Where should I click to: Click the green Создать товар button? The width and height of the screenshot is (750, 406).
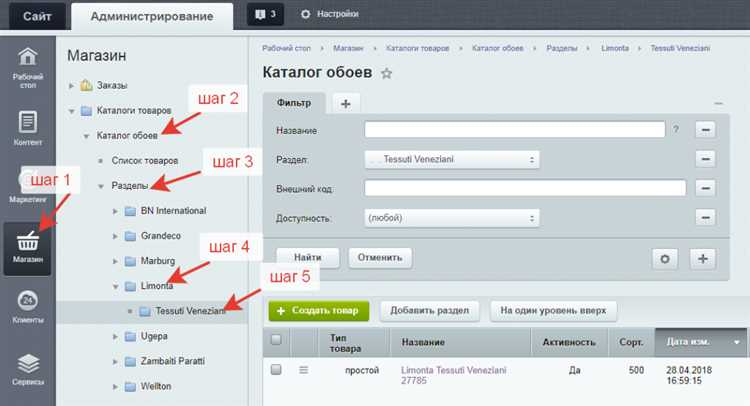(x=319, y=311)
